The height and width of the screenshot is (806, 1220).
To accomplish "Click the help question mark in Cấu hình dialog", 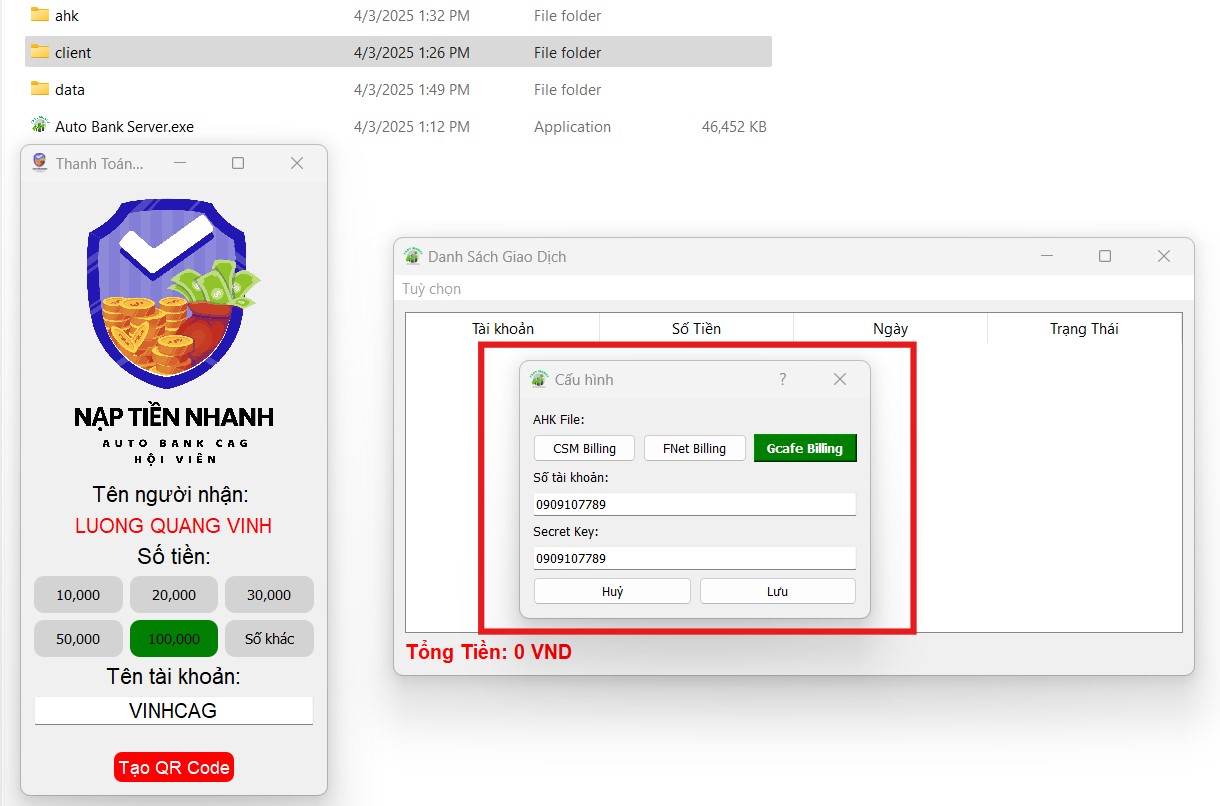I will [782, 379].
